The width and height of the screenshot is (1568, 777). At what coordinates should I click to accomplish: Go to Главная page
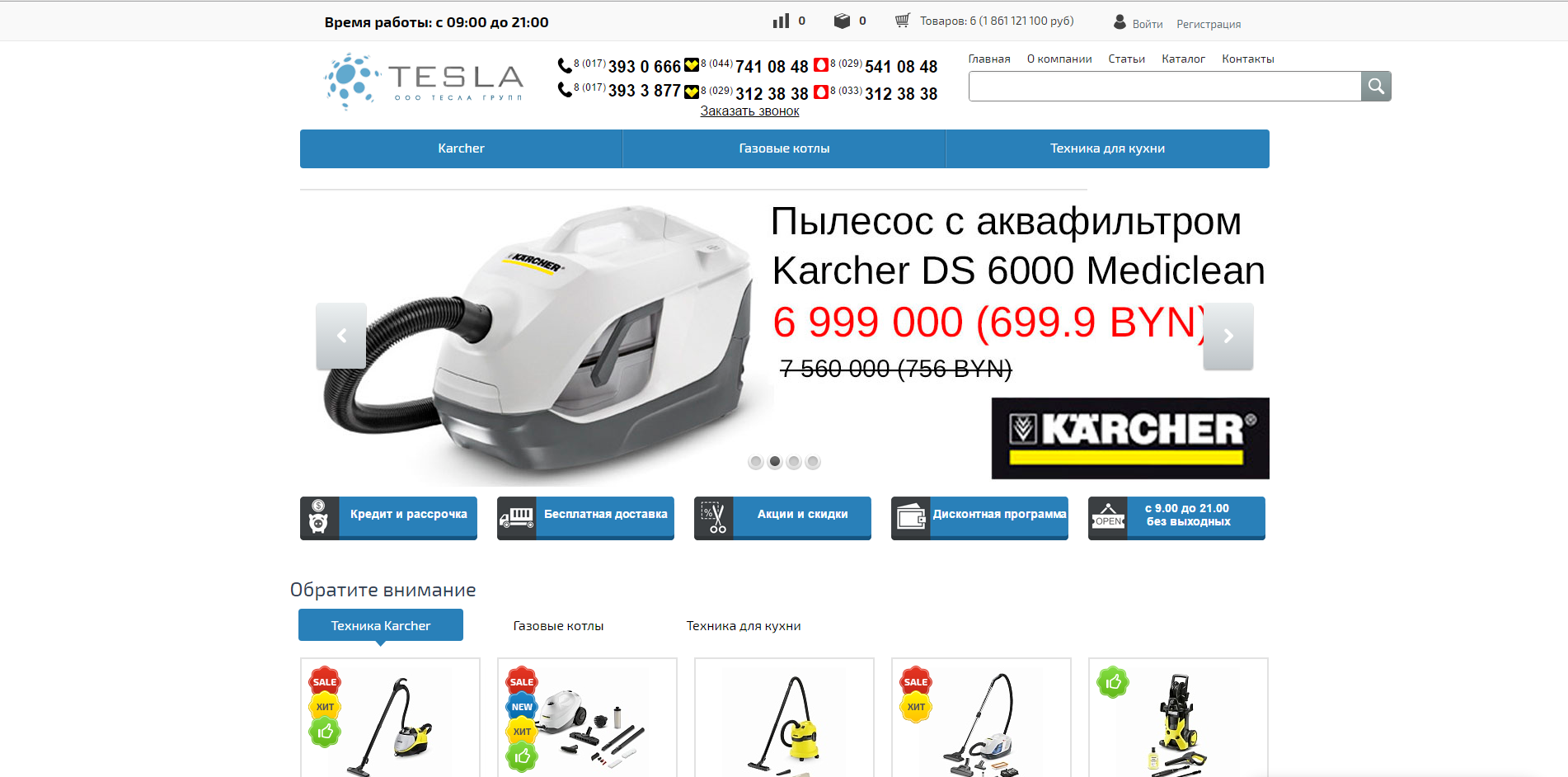[989, 59]
